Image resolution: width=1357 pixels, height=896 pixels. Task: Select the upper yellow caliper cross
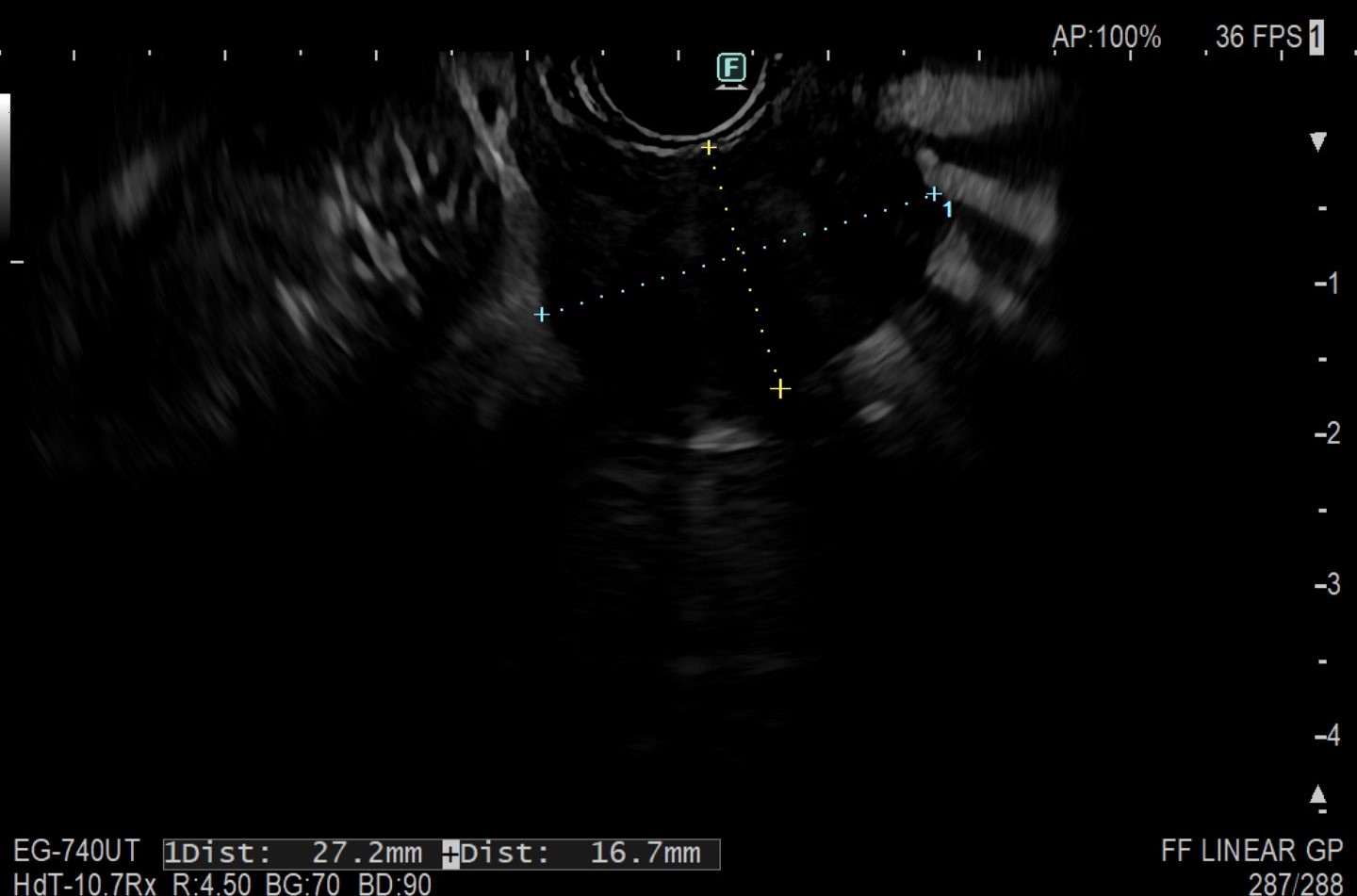709,147
